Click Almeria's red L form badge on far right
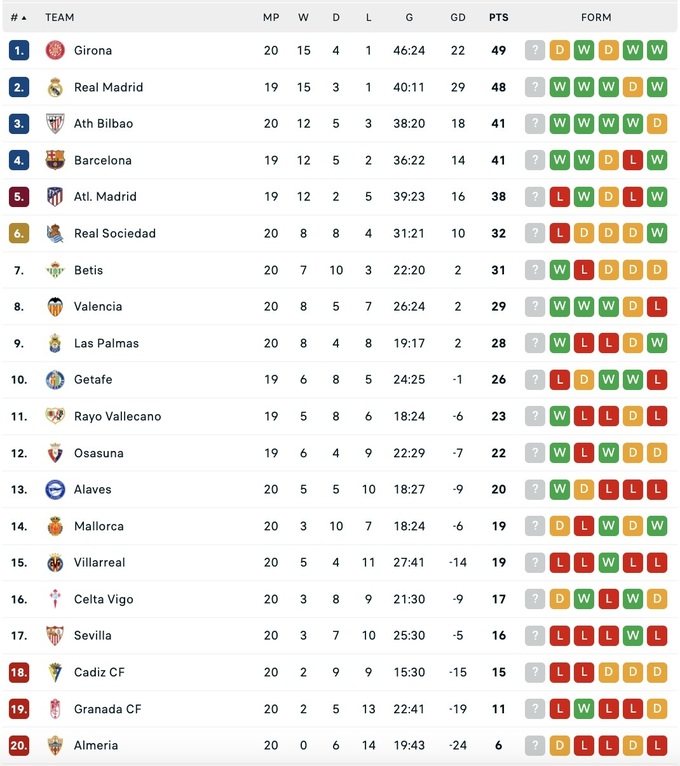The height and width of the screenshot is (766, 680). click(657, 746)
